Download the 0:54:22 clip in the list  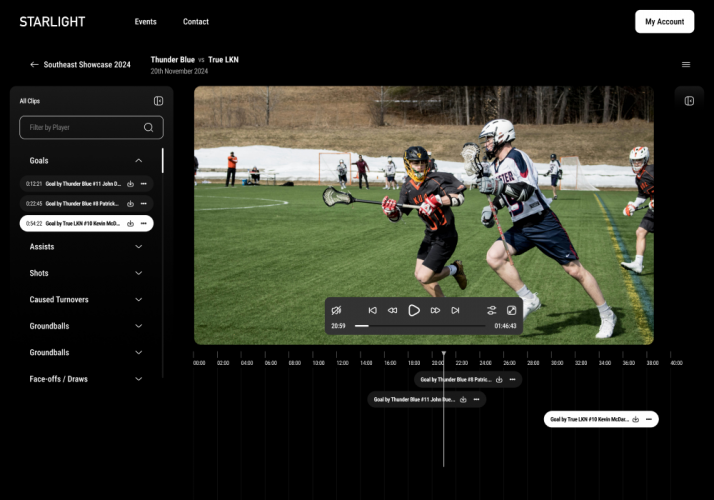click(x=130, y=224)
